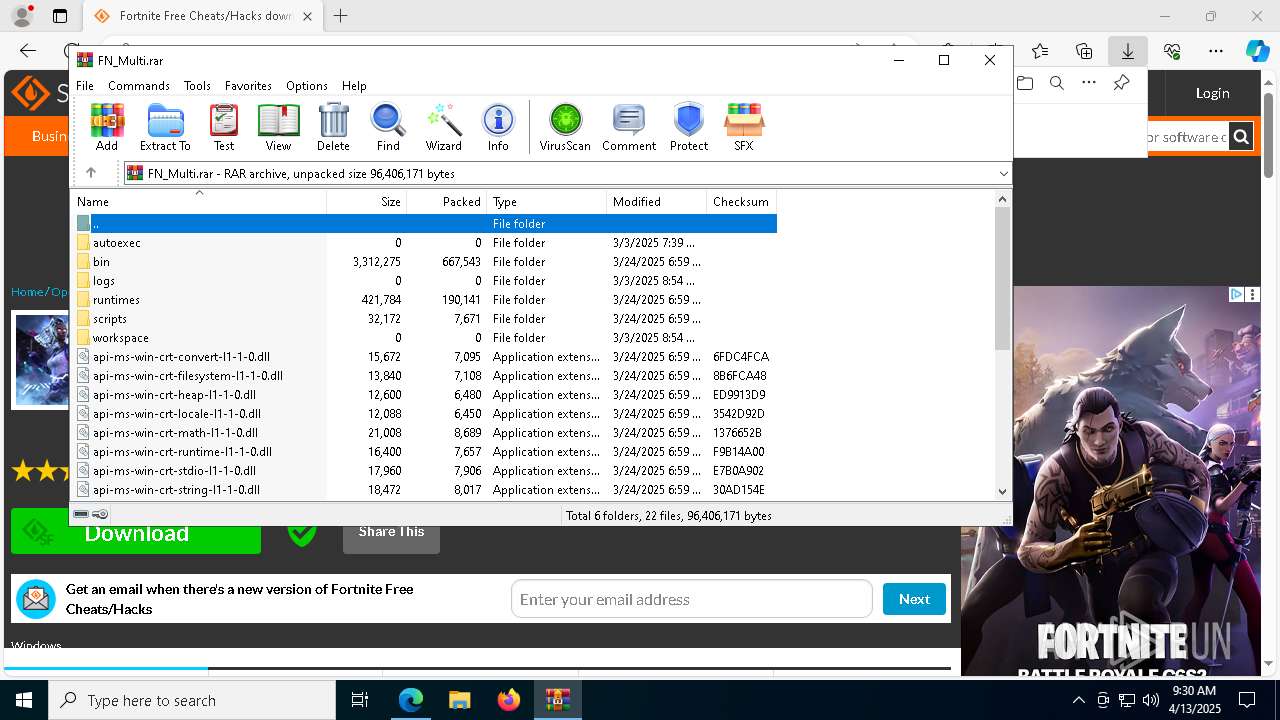Open the Windows notification center icon
1280x720 pixels.
coord(1247,700)
